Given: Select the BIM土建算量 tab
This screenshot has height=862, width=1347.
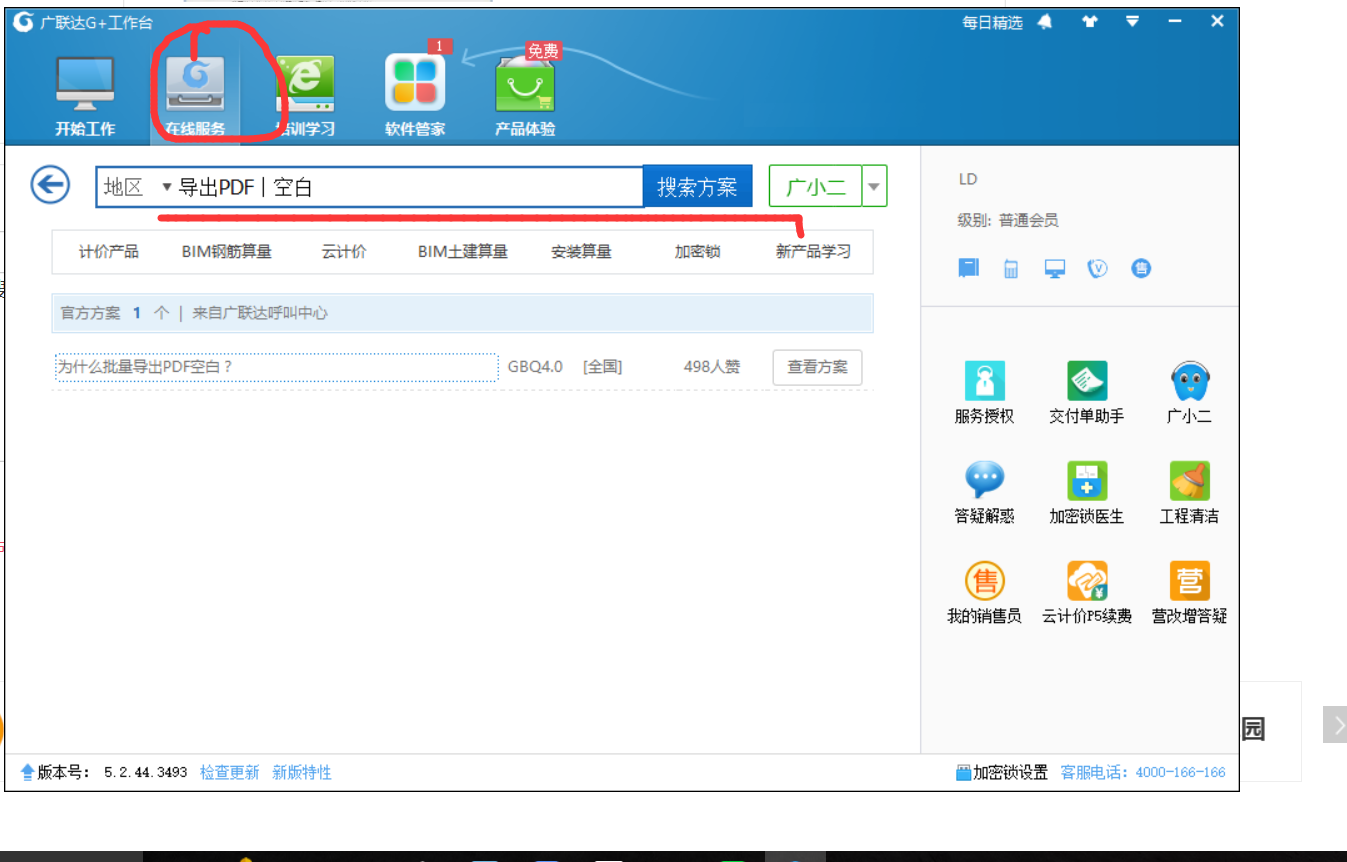Looking at the screenshot, I should click(463, 252).
